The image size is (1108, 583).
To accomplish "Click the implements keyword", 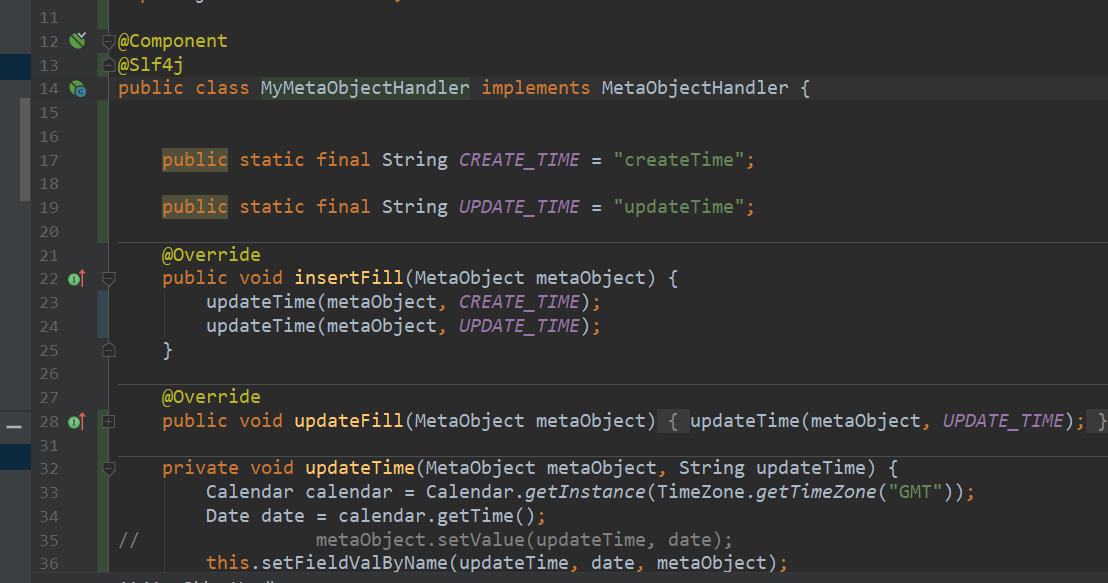I will (x=536, y=88).
